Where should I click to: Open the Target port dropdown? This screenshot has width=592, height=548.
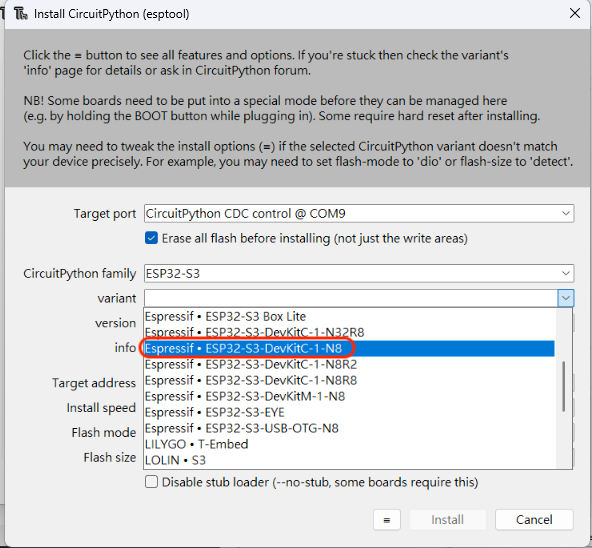point(566,213)
